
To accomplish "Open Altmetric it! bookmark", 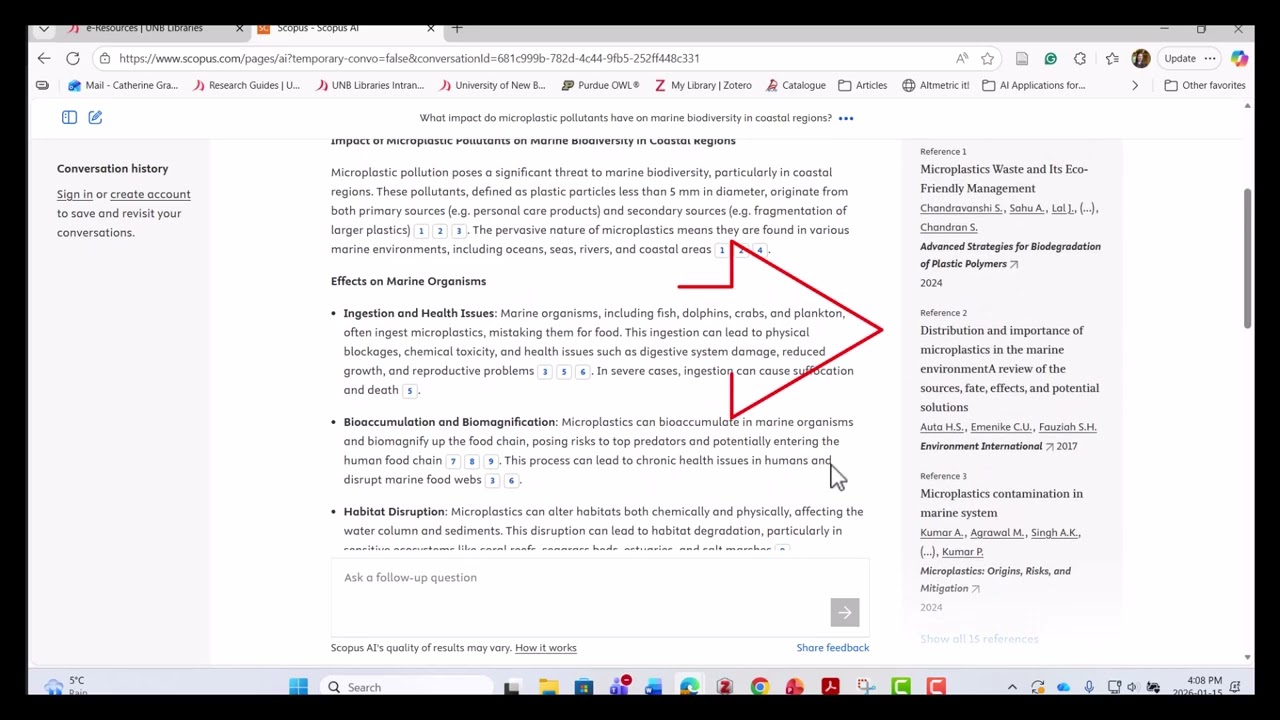I will coord(936,86).
